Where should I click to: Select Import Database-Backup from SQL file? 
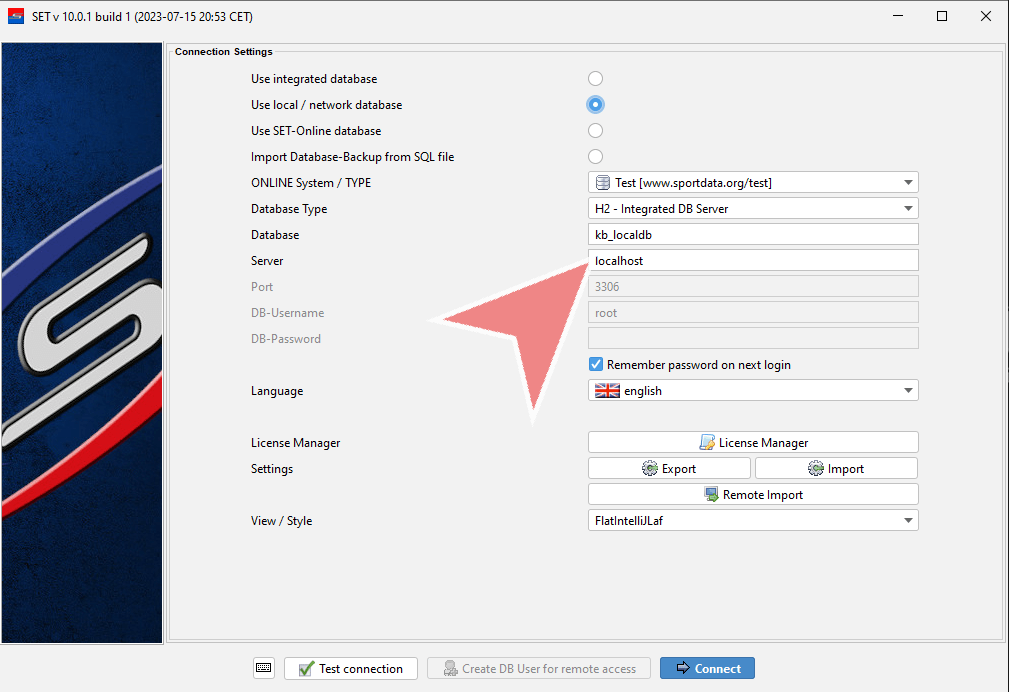(596, 157)
